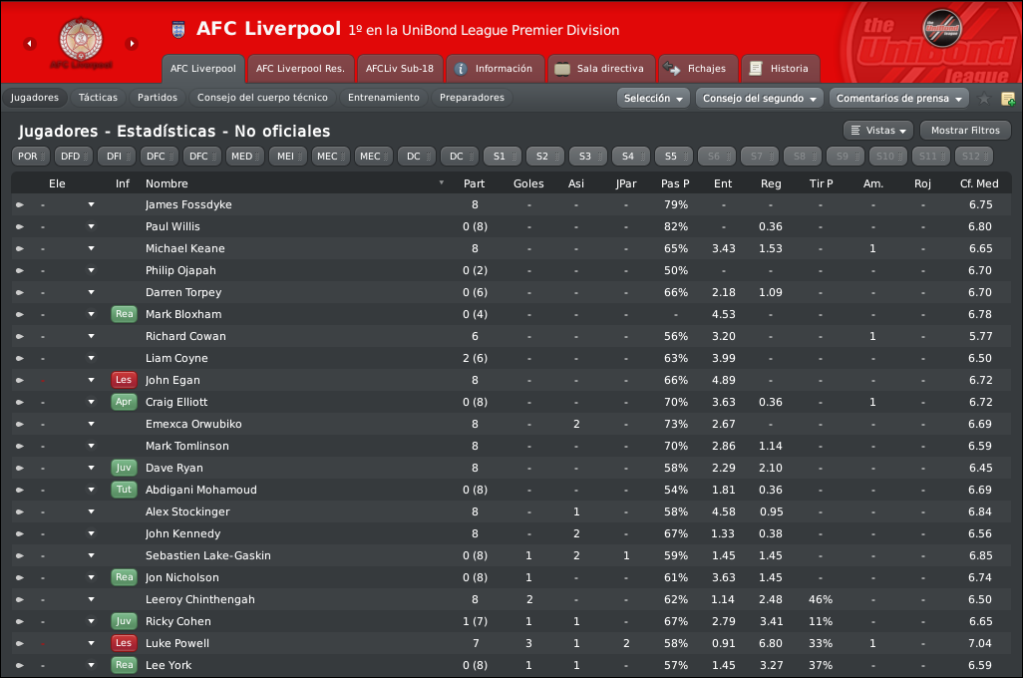Switch to the Fichajes tab
Screen dimensions: 1023x678
point(698,69)
